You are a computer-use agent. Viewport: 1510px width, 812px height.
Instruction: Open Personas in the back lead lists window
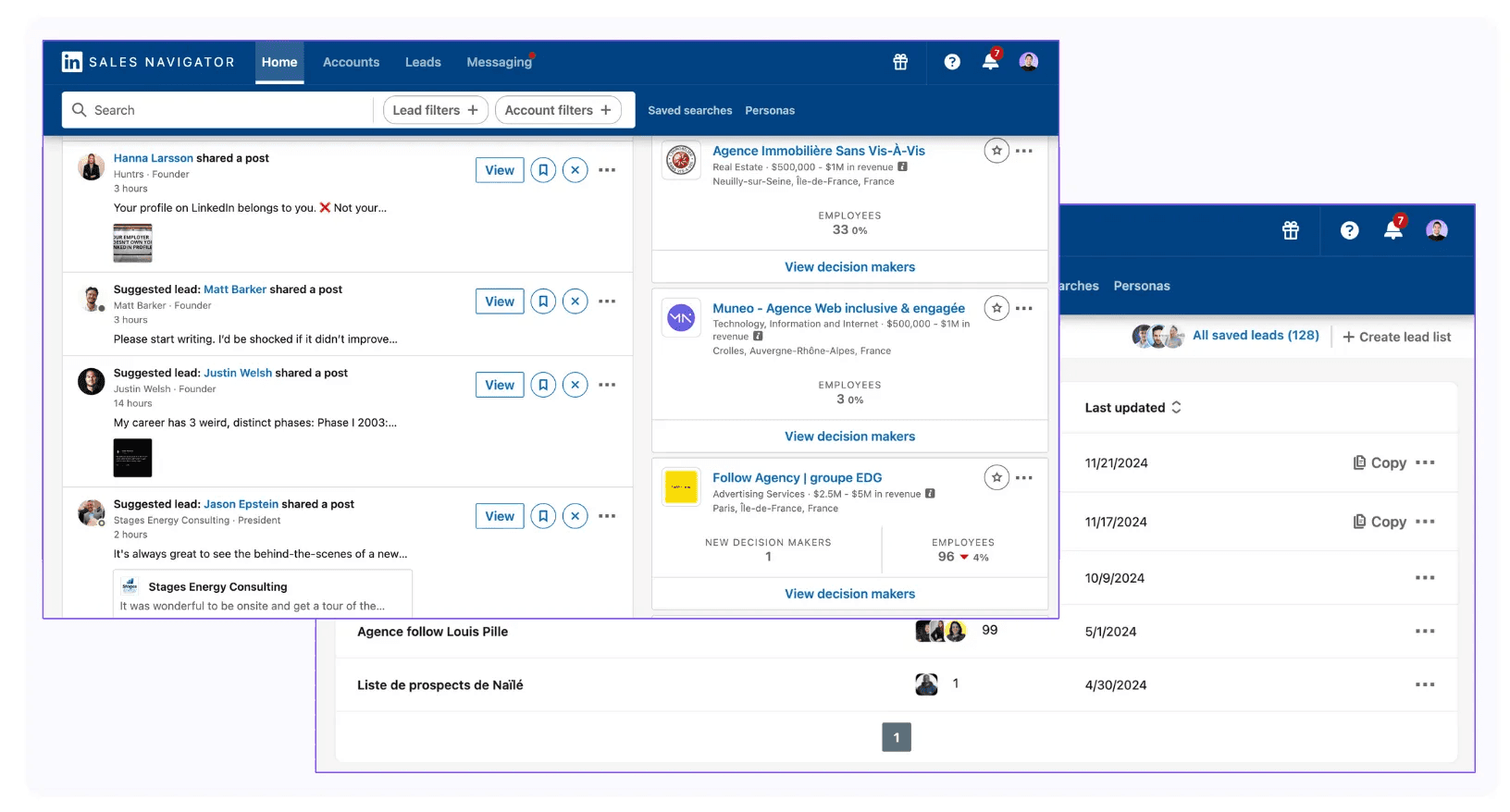tap(1142, 286)
